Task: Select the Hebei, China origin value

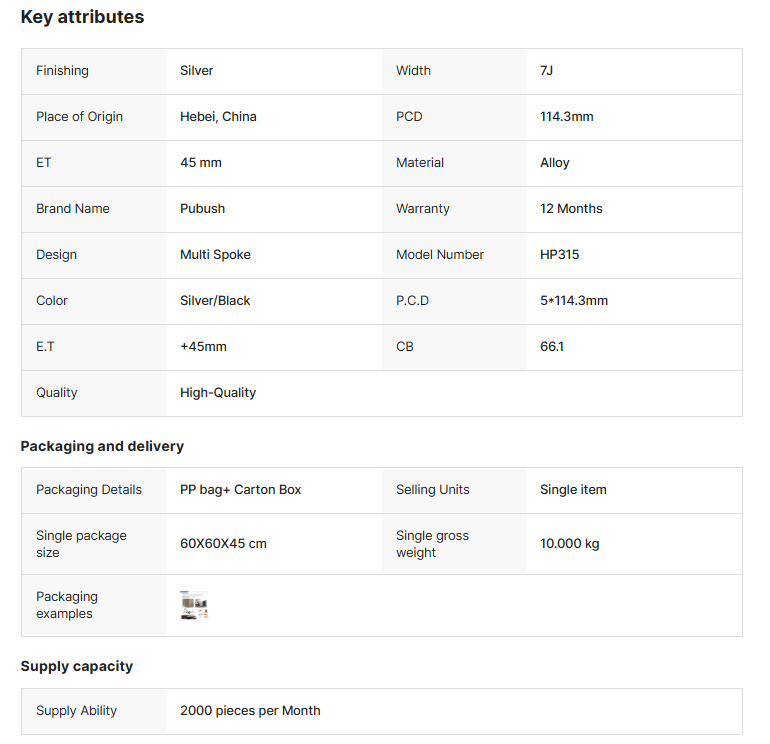Action: pyautogui.click(x=218, y=117)
